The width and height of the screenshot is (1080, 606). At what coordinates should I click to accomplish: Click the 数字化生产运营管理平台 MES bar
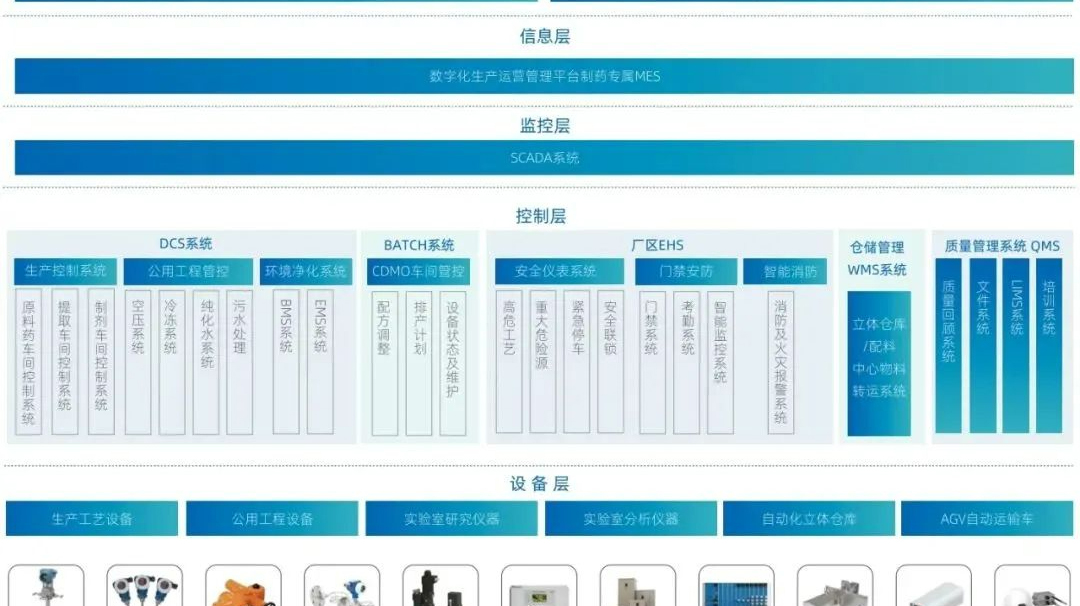click(x=544, y=76)
